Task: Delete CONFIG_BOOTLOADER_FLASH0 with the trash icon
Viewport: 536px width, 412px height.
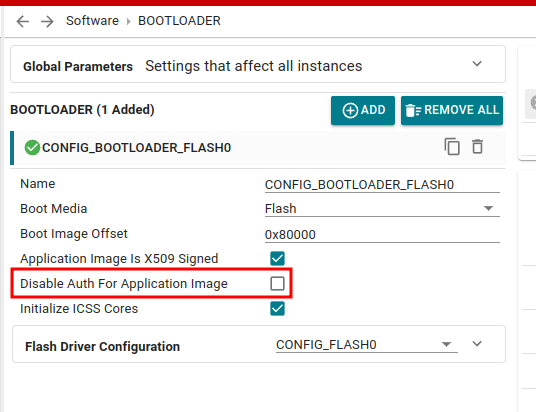Action: [x=478, y=147]
